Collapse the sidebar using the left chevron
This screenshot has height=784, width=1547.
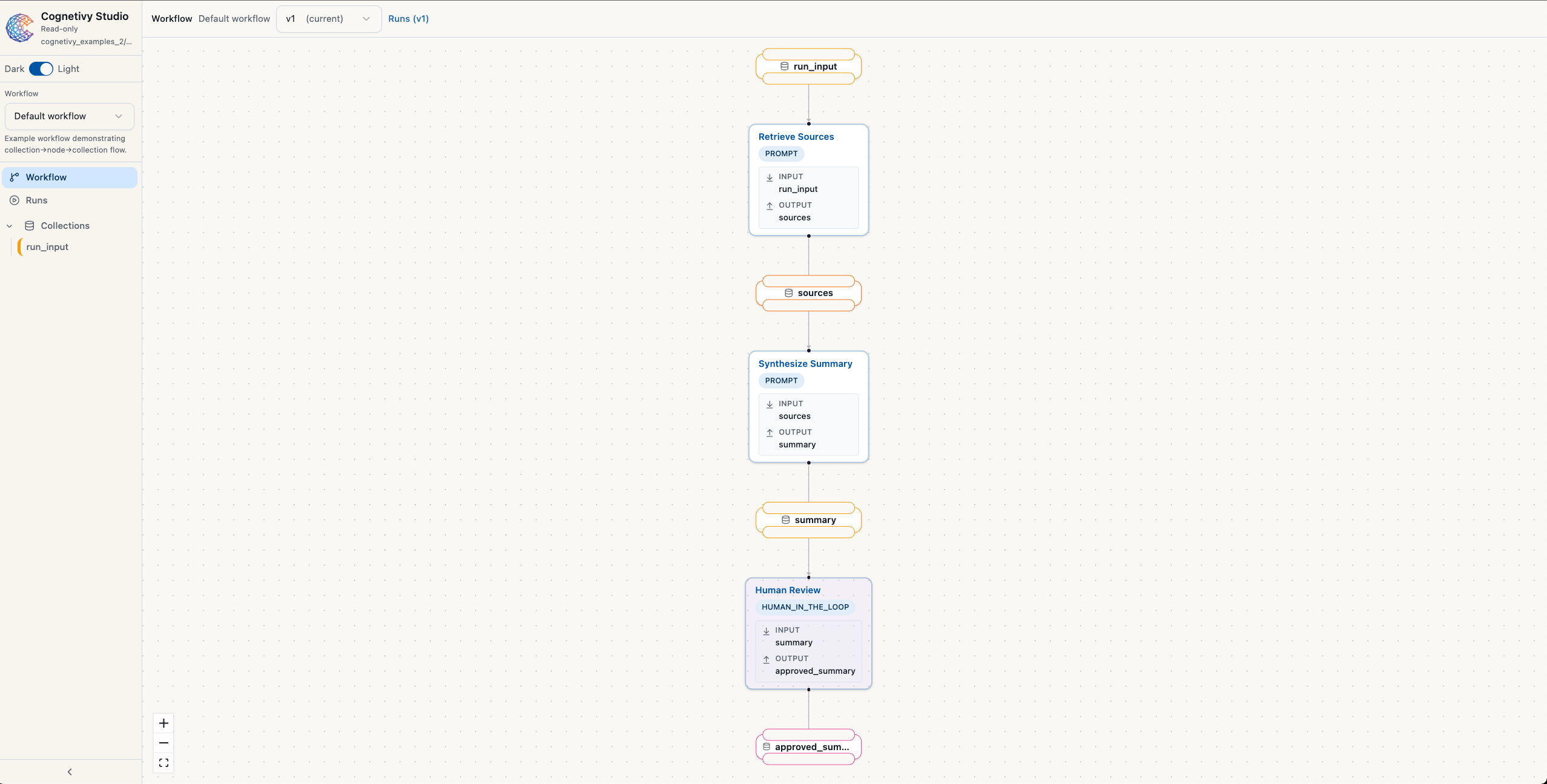click(x=69, y=771)
